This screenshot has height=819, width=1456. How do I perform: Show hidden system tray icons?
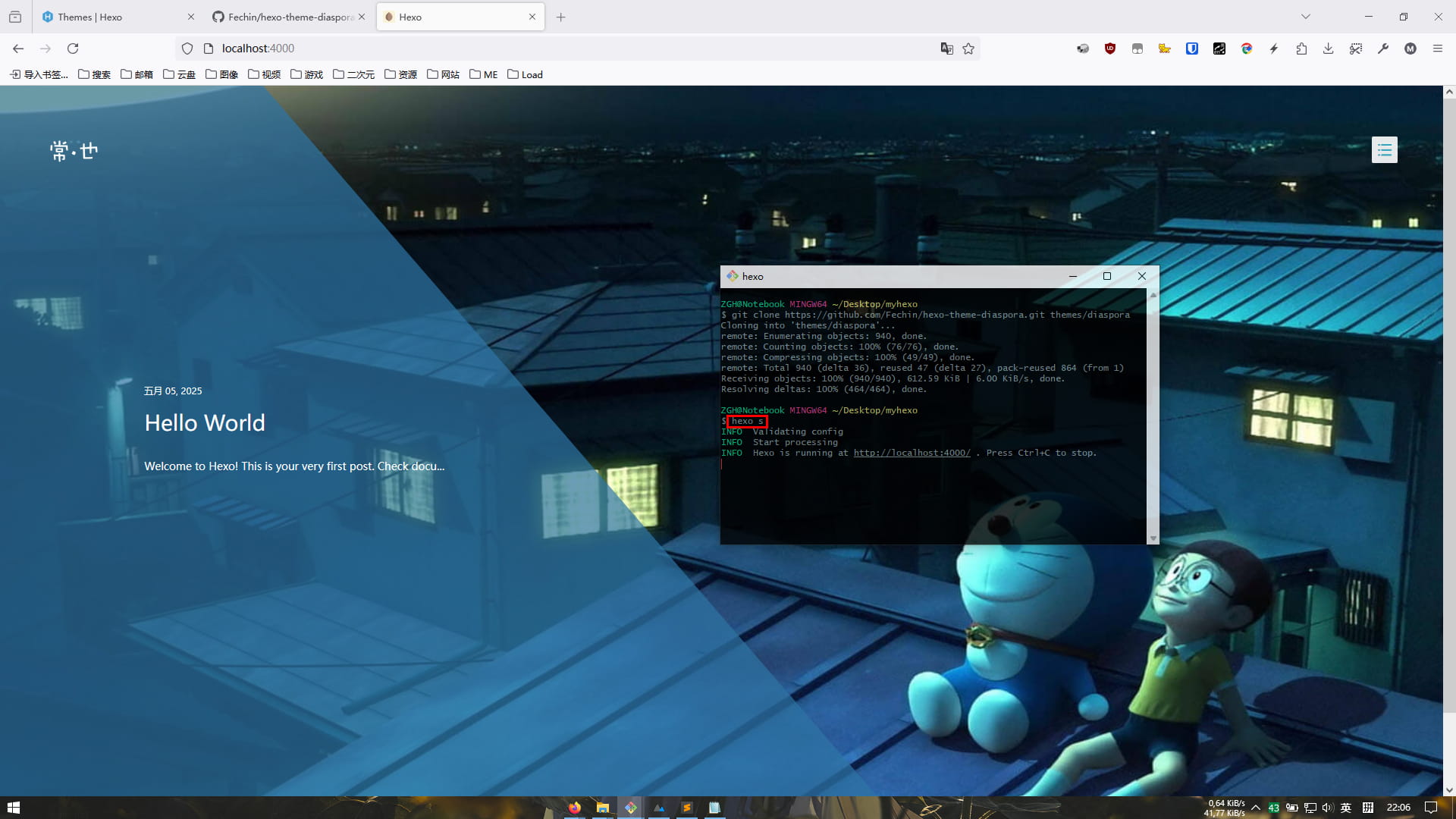pos(1256,808)
